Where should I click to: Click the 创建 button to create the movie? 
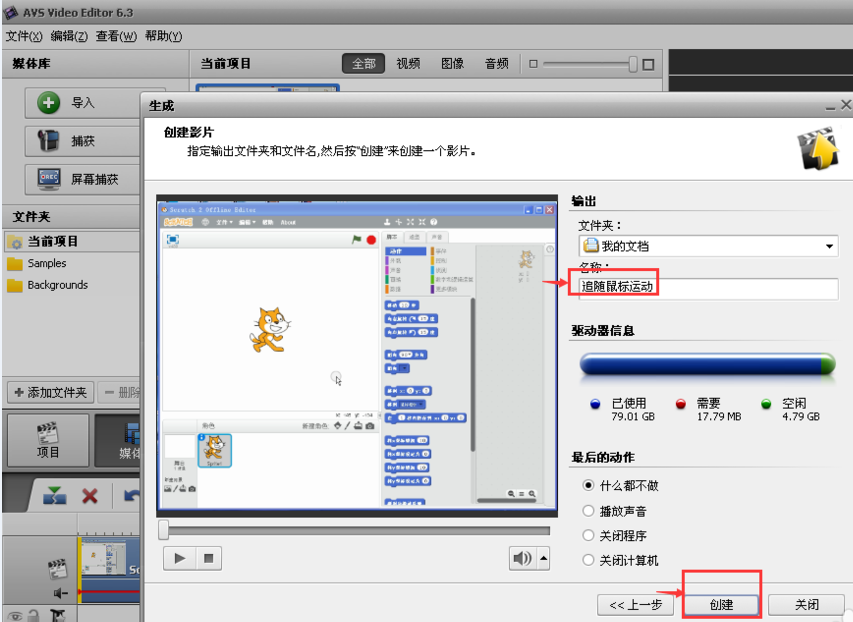[721, 604]
